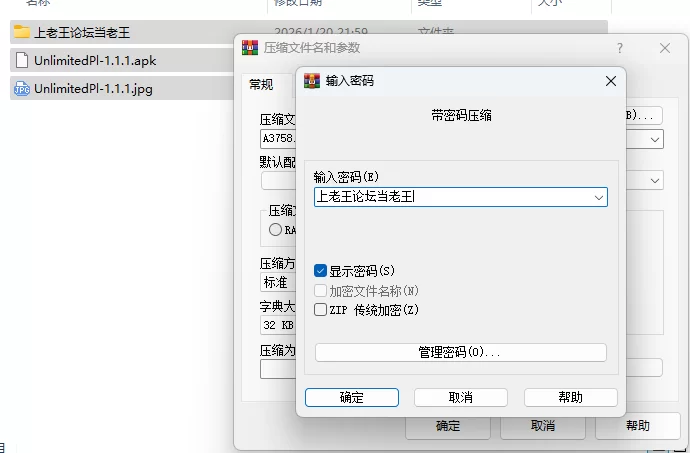Click 帮助 in the 压缩文件名和参数 dialog
Image resolution: width=690 pixels, height=453 pixels.
coord(638,426)
